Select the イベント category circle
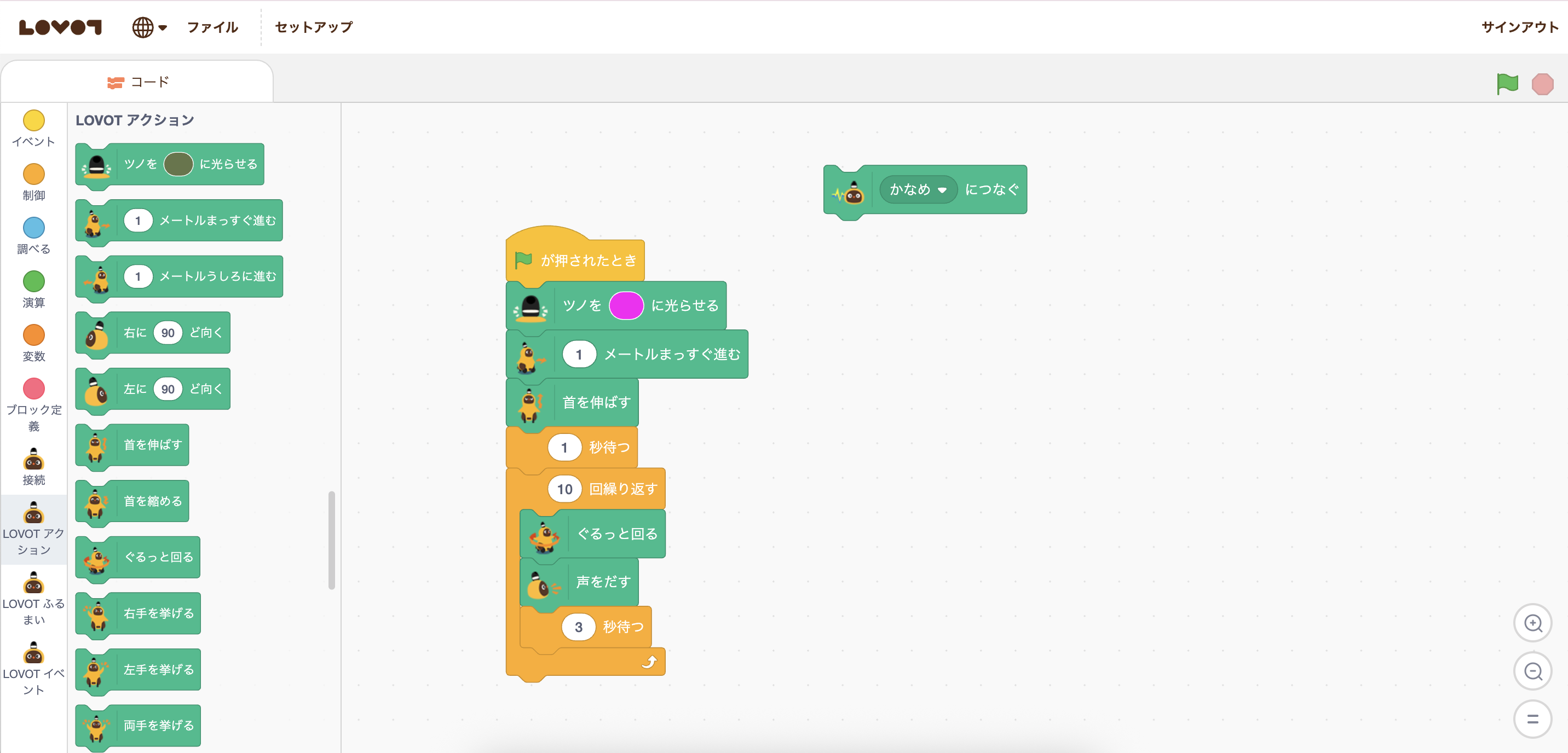 click(33, 120)
